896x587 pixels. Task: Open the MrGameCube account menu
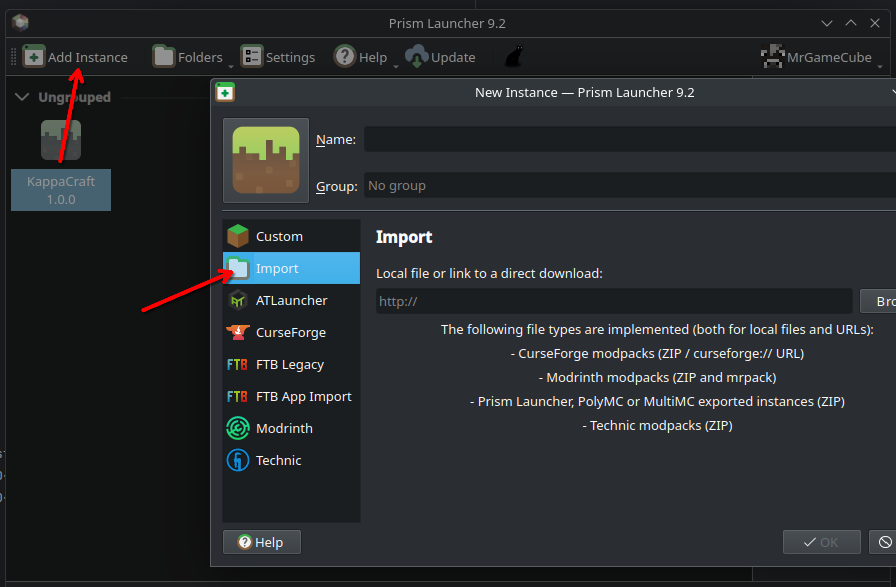(820, 57)
